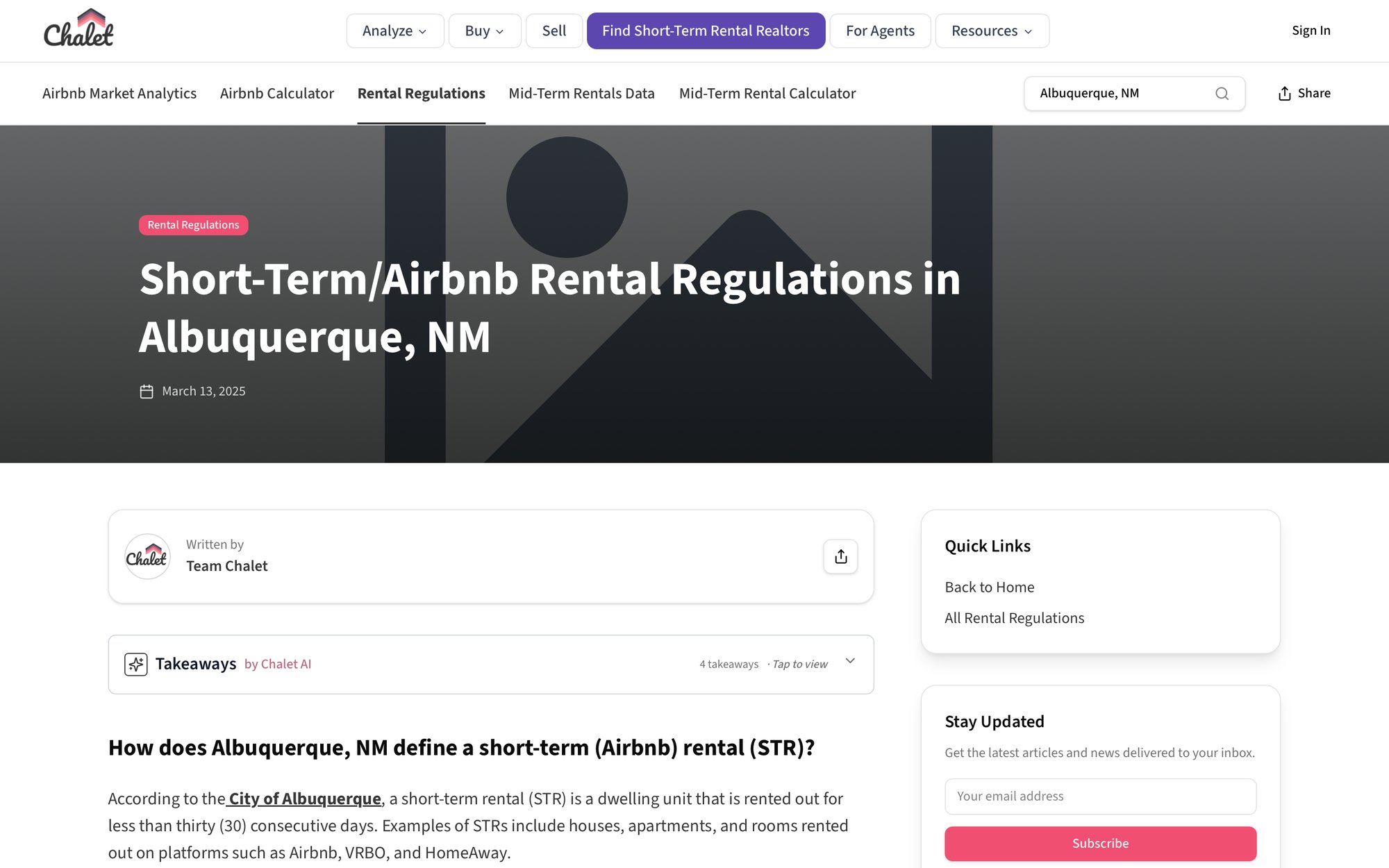
Task: Click the sparkle icon in the Takeaways box
Action: (136, 664)
